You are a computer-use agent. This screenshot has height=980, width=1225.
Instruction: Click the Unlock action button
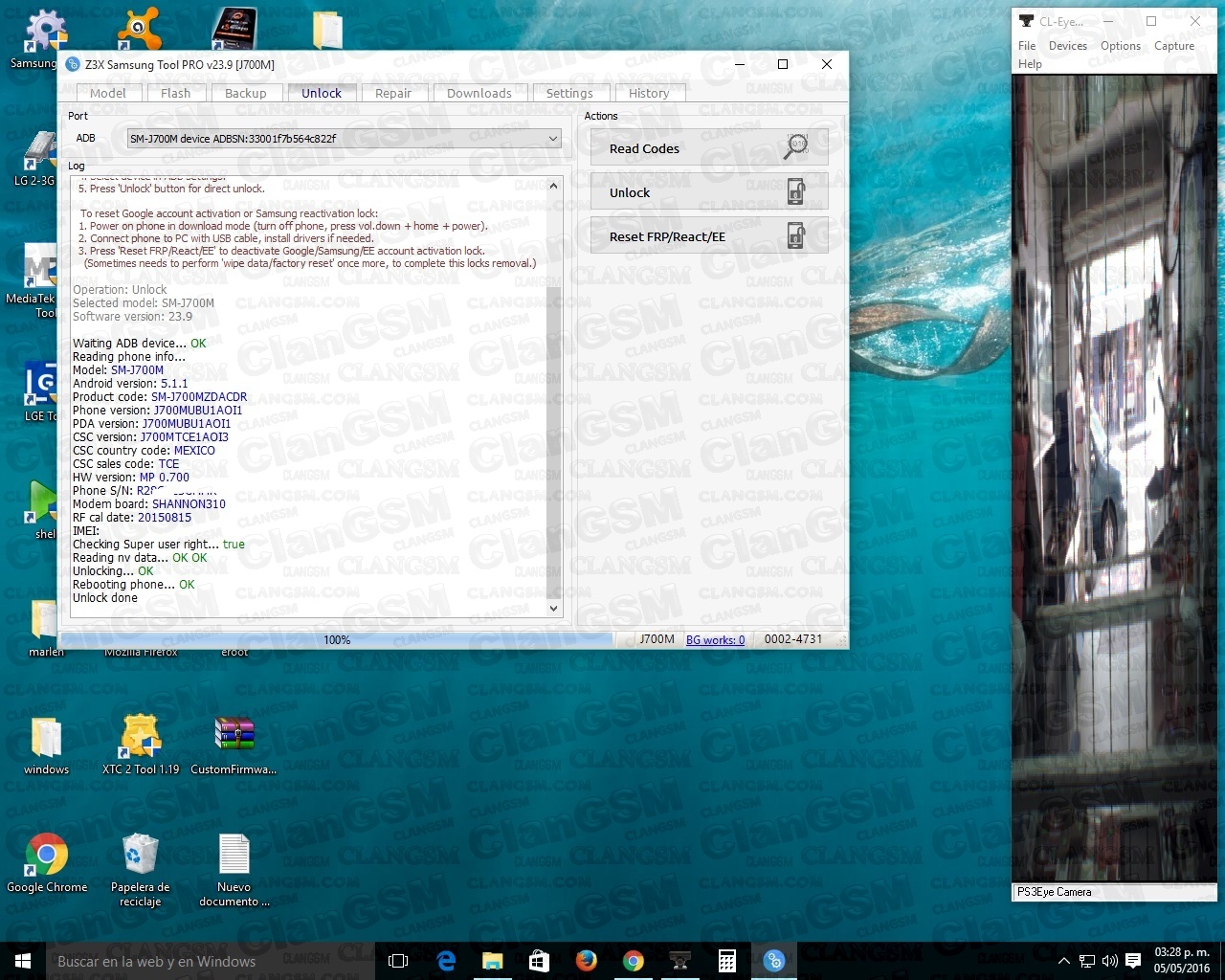tap(709, 192)
